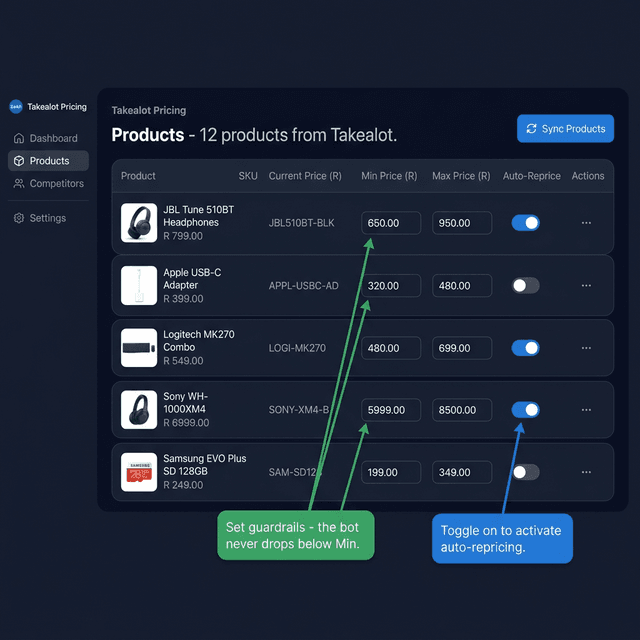The height and width of the screenshot is (640, 640).
Task: Click the current price R 399.00
Action: 183,299
